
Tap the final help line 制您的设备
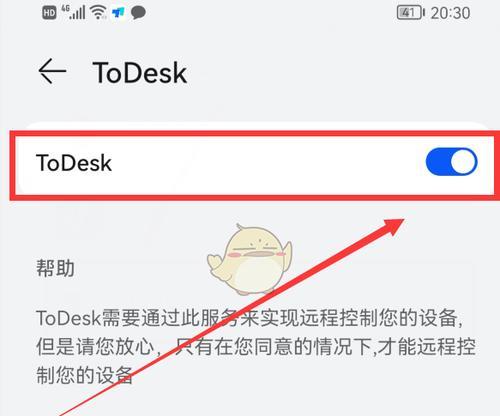(84, 375)
